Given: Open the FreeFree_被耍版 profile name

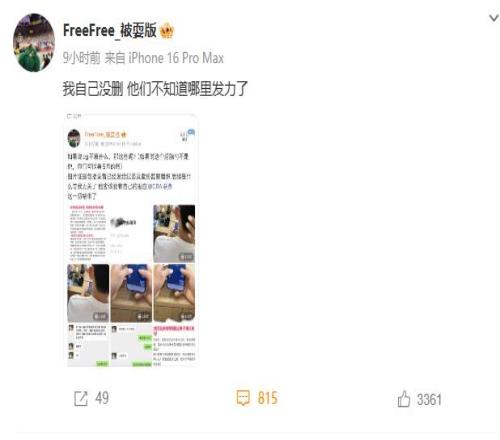Looking at the screenshot, I should [x=110, y=31].
